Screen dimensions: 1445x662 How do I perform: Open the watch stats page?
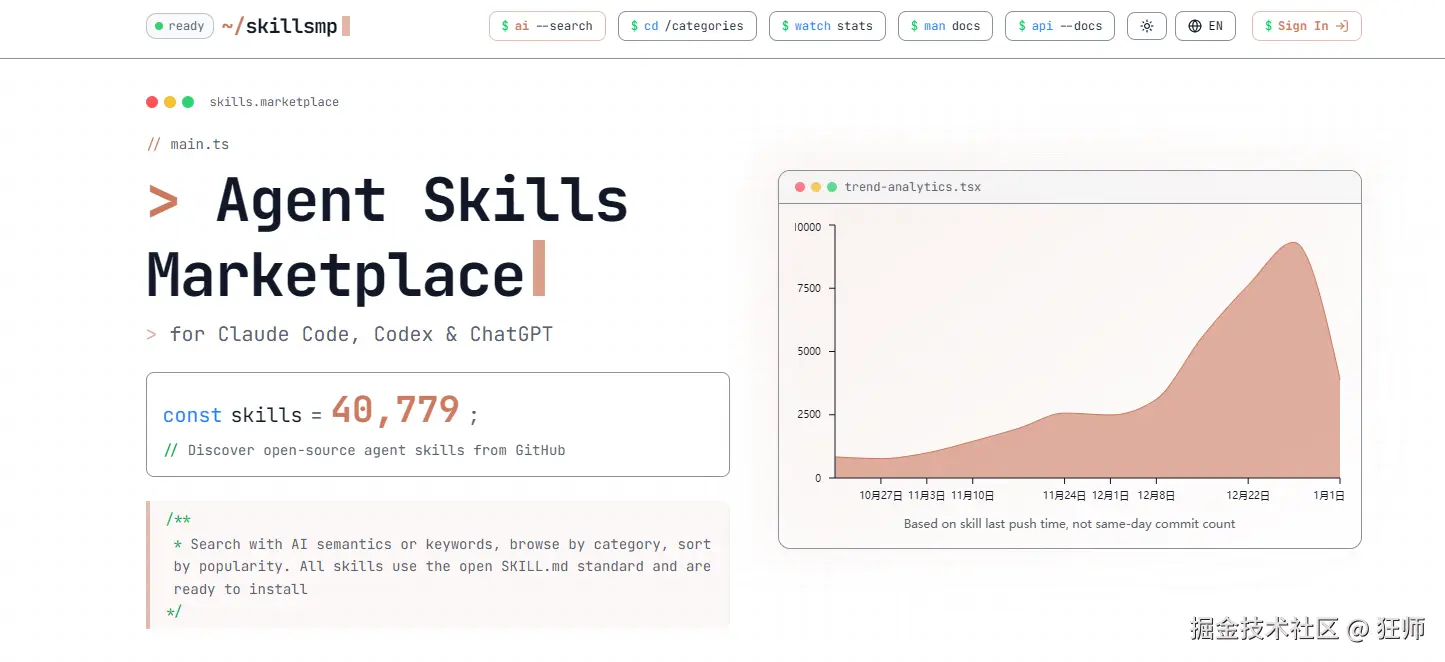(x=827, y=26)
